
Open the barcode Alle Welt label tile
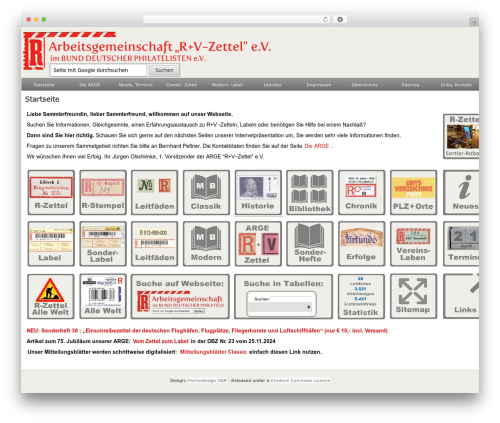click(x=103, y=296)
